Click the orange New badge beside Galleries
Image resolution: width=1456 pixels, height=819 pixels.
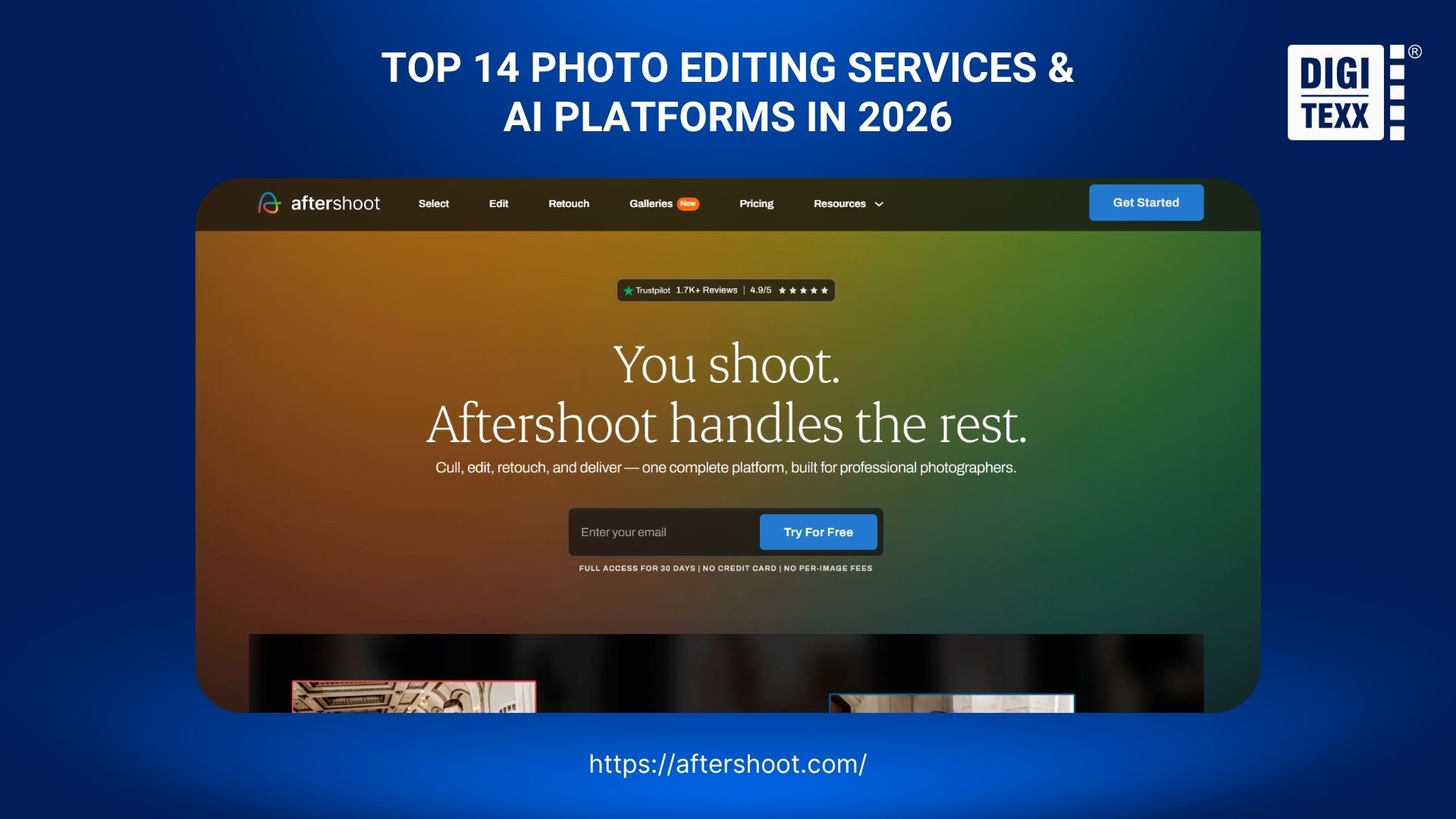(688, 203)
